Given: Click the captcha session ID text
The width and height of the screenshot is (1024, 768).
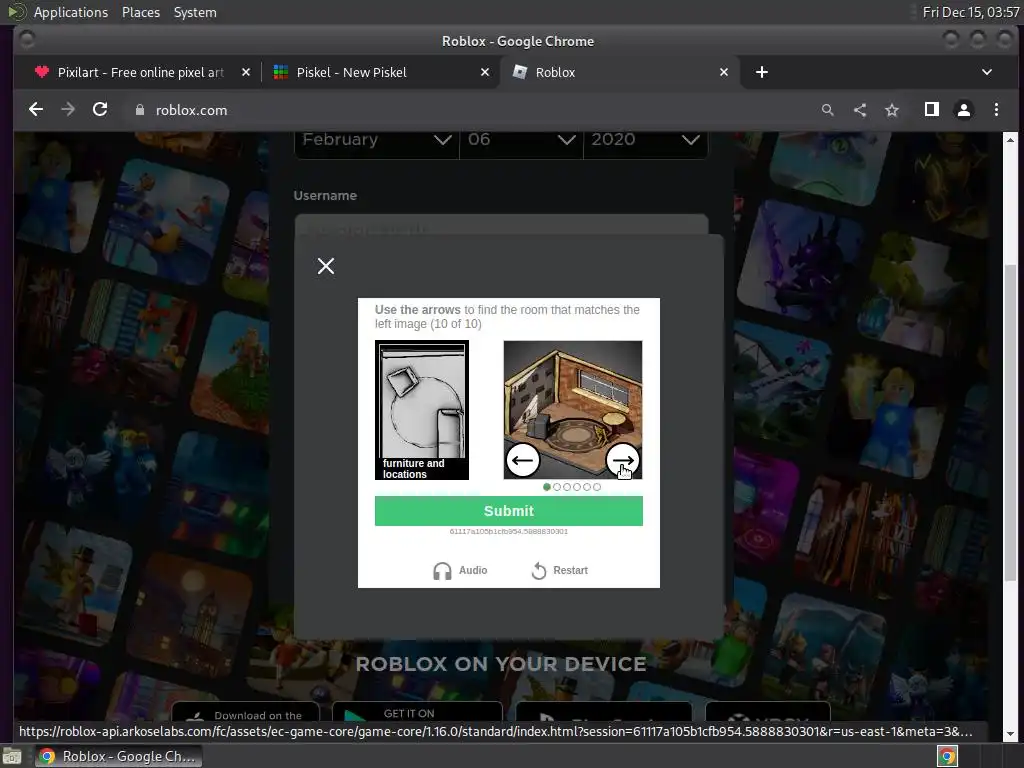Looking at the screenshot, I should point(509,532).
